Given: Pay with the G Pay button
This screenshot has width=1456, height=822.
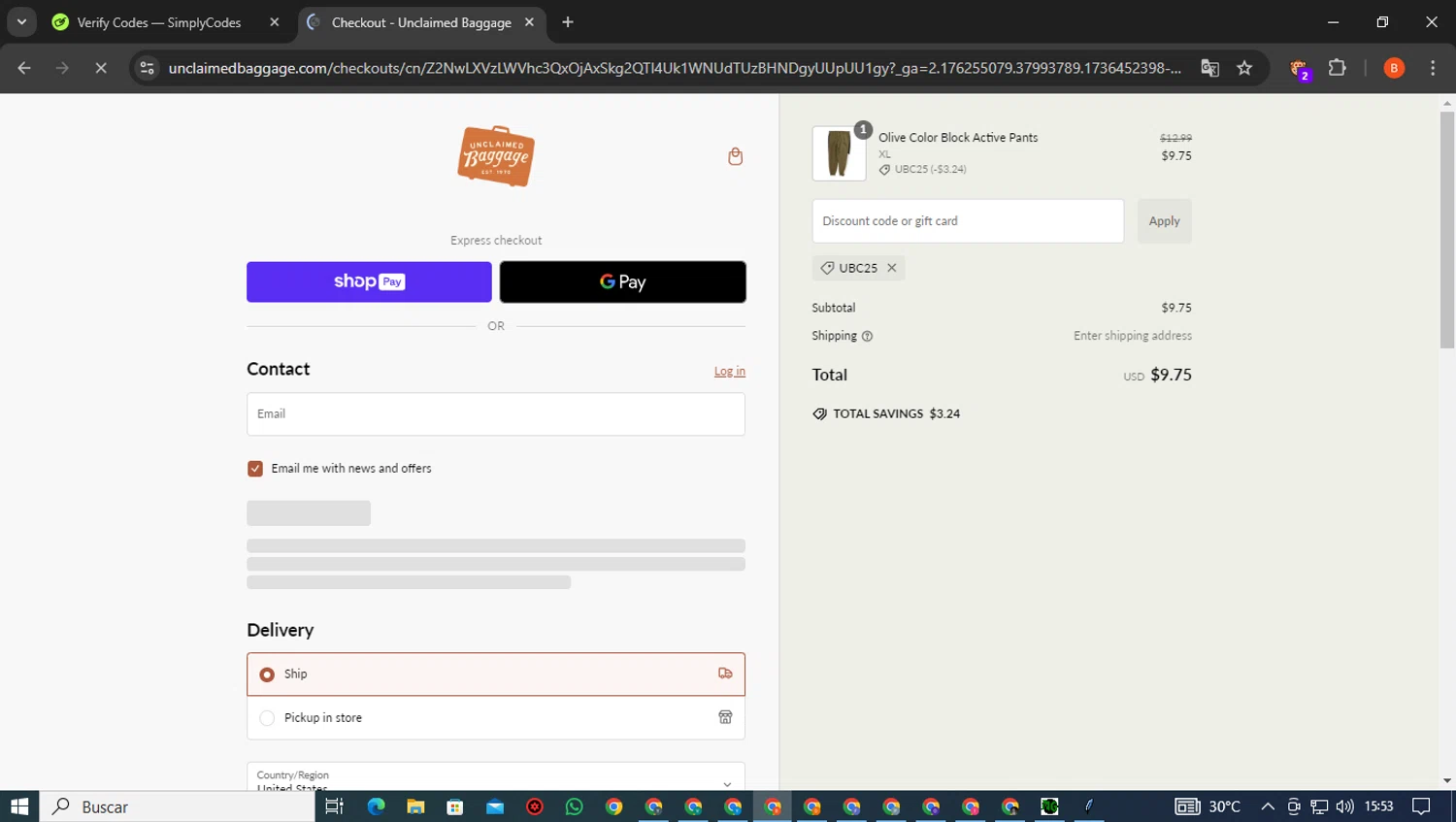Looking at the screenshot, I should 623,281.
